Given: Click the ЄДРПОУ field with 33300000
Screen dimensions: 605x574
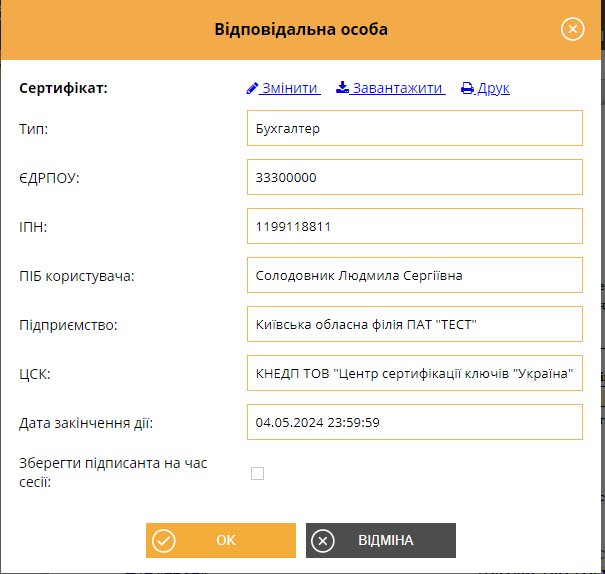Looking at the screenshot, I should pos(415,177).
